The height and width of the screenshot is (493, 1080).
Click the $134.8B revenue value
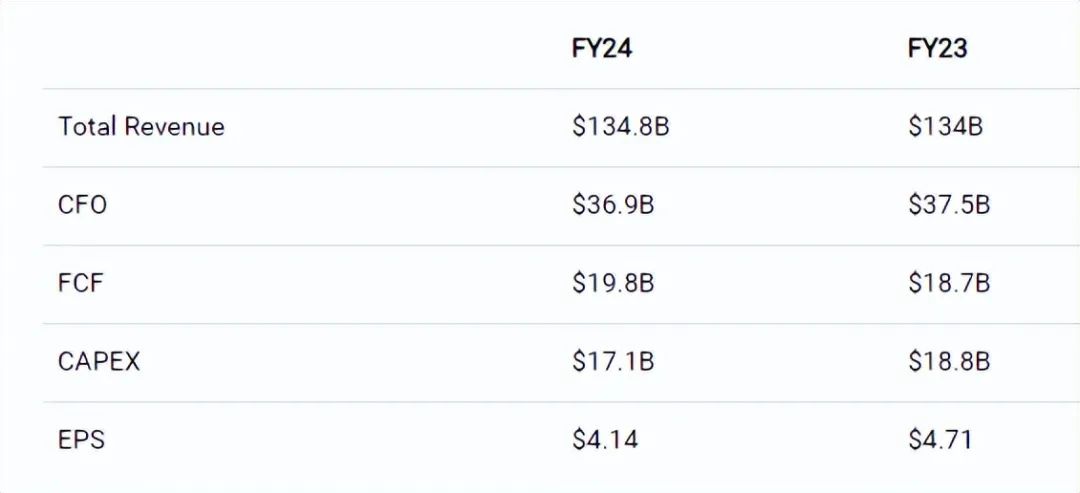pos(620,127)
